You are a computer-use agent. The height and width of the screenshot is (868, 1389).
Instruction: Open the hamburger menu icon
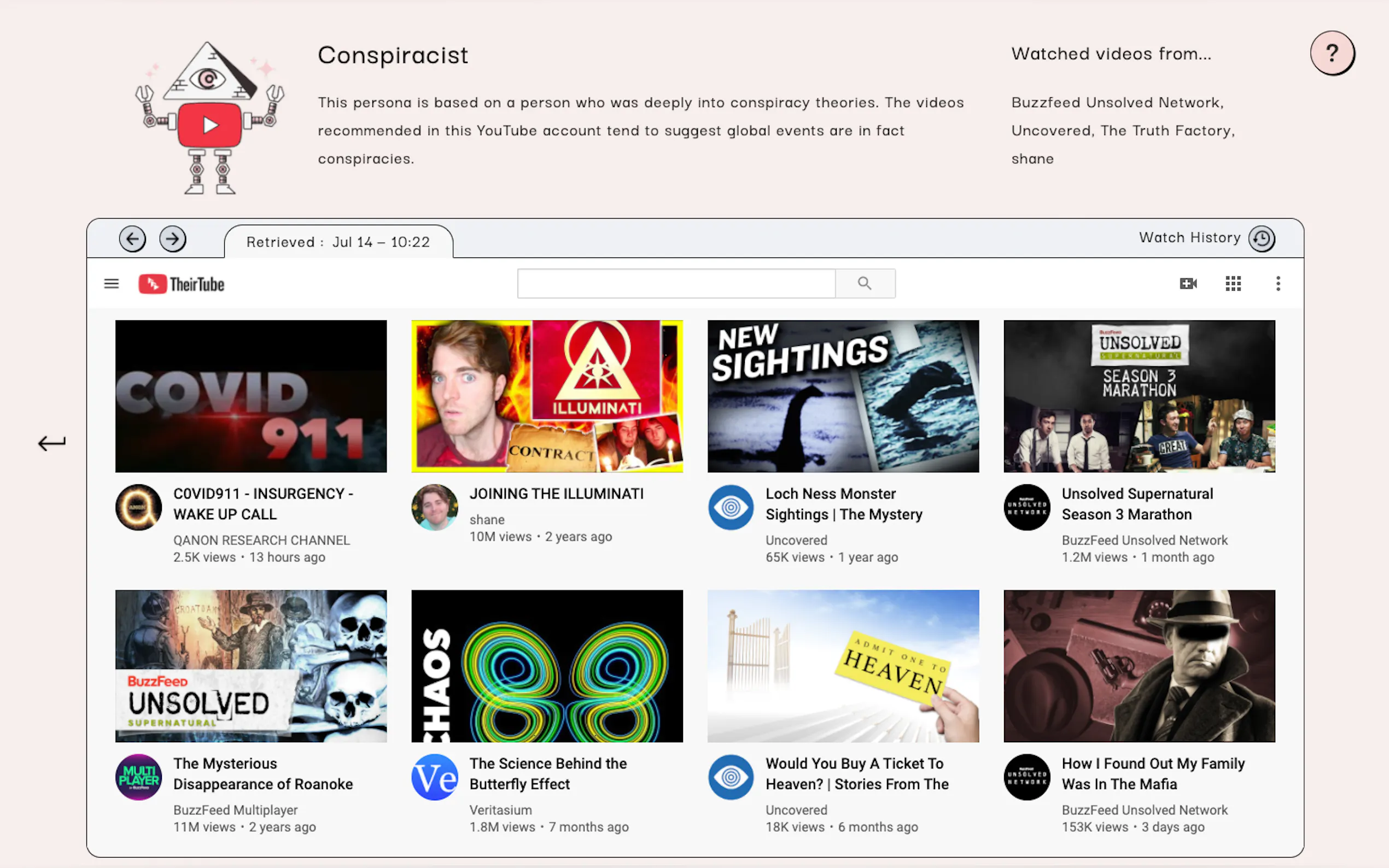(x=112, y=284)
